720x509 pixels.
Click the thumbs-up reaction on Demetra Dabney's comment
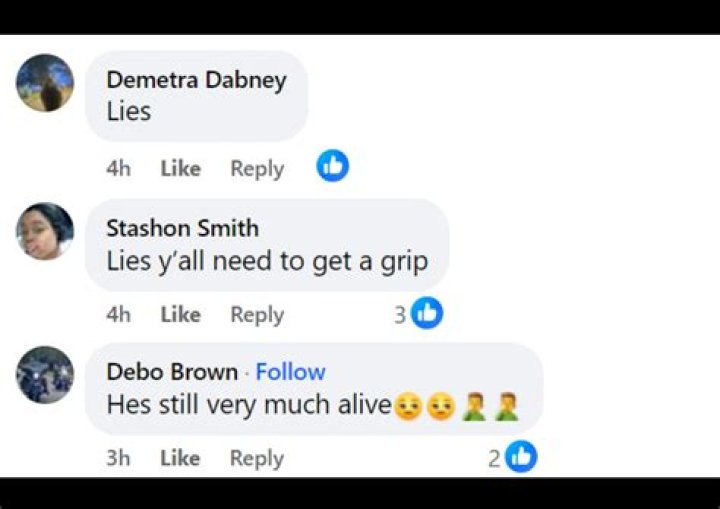332,166
